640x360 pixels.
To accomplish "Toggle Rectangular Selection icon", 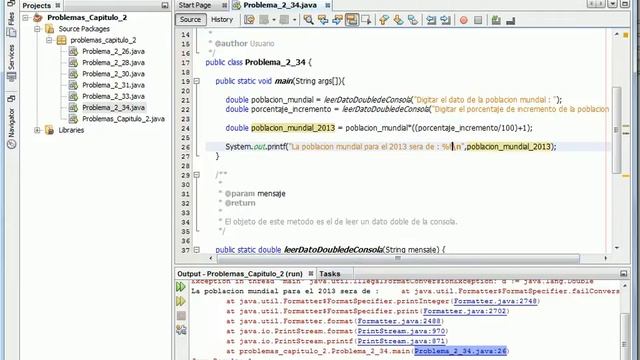I will point(366,20).
